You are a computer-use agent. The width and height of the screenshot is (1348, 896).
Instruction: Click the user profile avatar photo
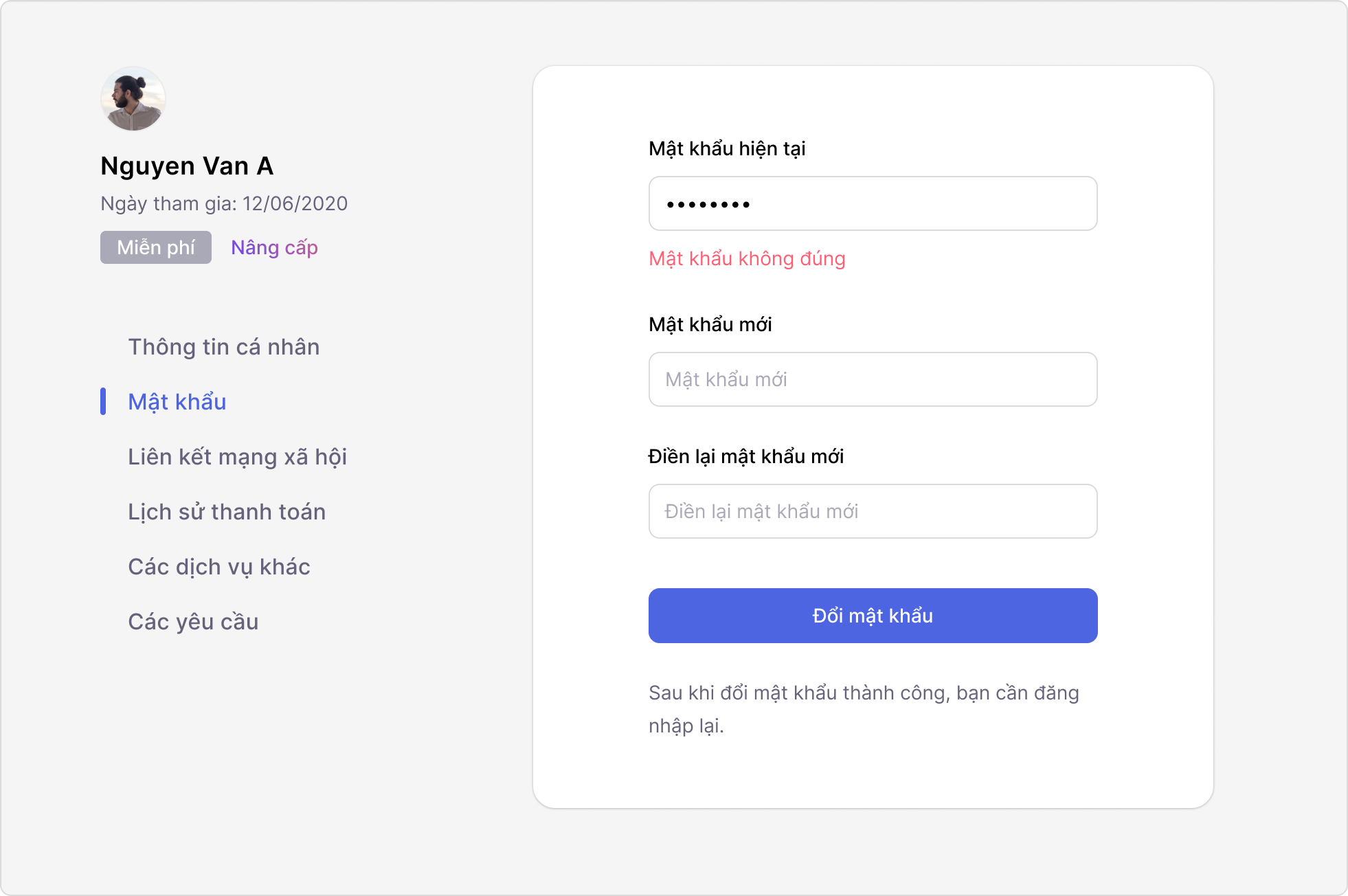(x=133, y=99)
